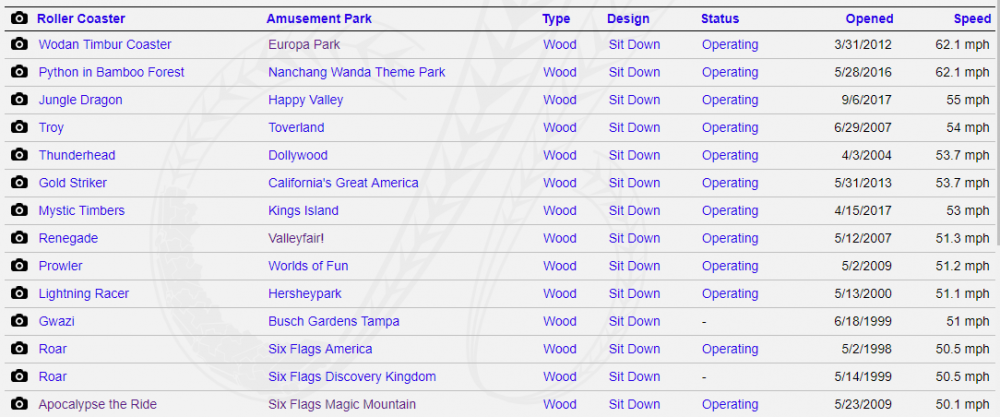The height and width of the screenshot is (417, 1000).
Task: Open Worlds of Fun park page
Action: (308, 266)
